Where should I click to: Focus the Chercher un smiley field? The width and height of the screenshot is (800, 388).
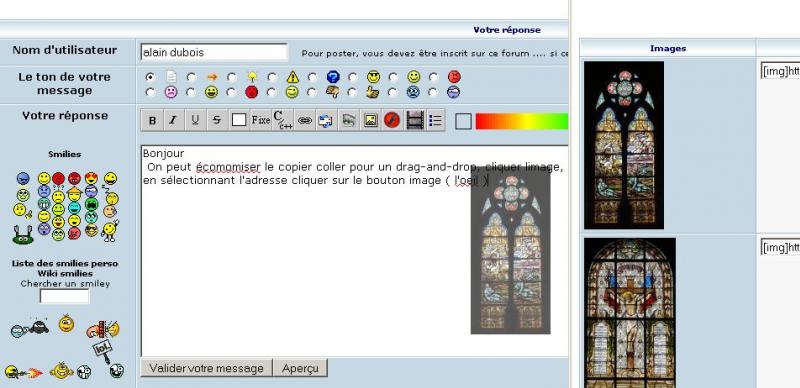65,296
